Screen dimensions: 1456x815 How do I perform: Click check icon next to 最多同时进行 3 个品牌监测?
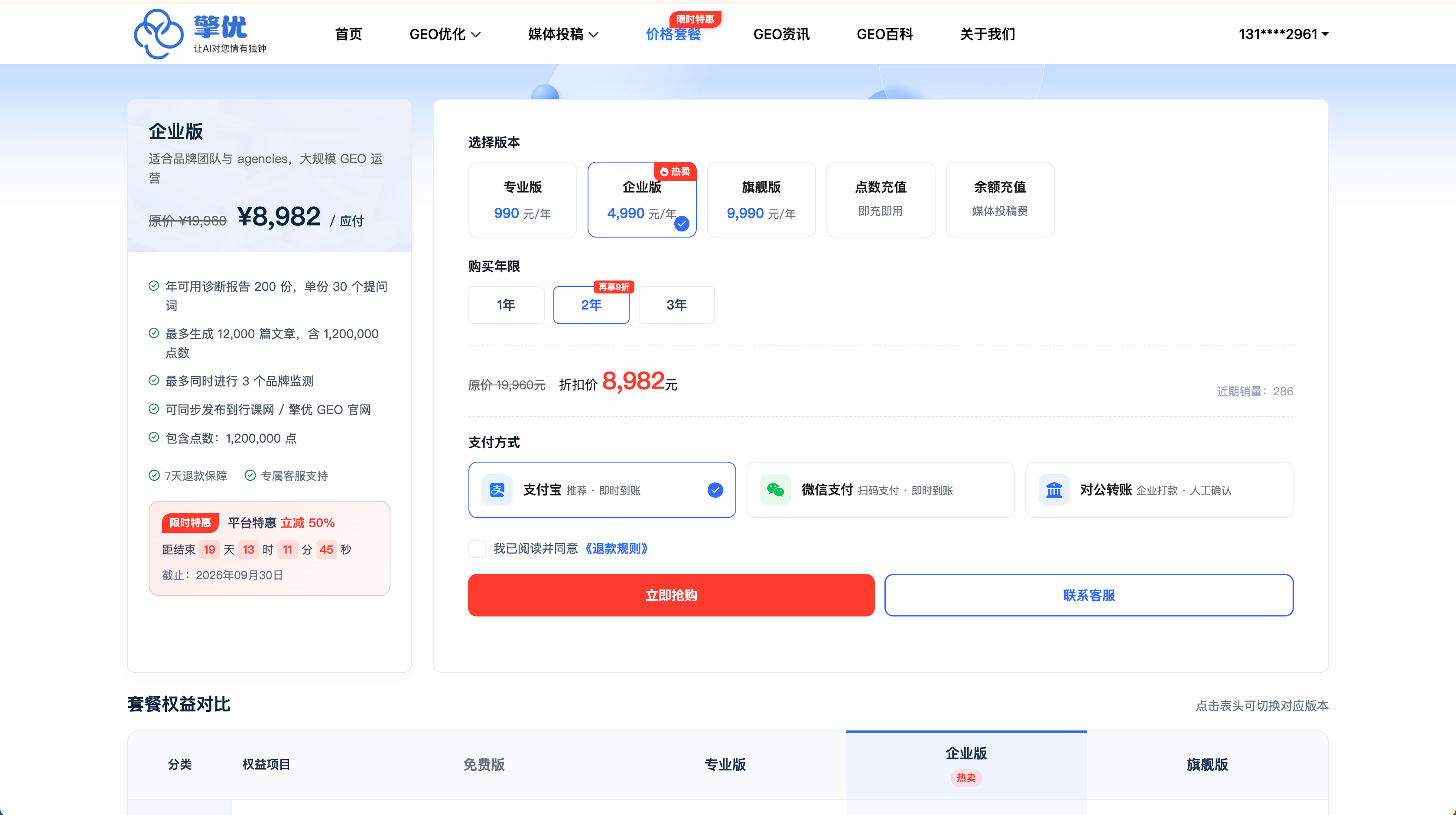pos(154,380)
